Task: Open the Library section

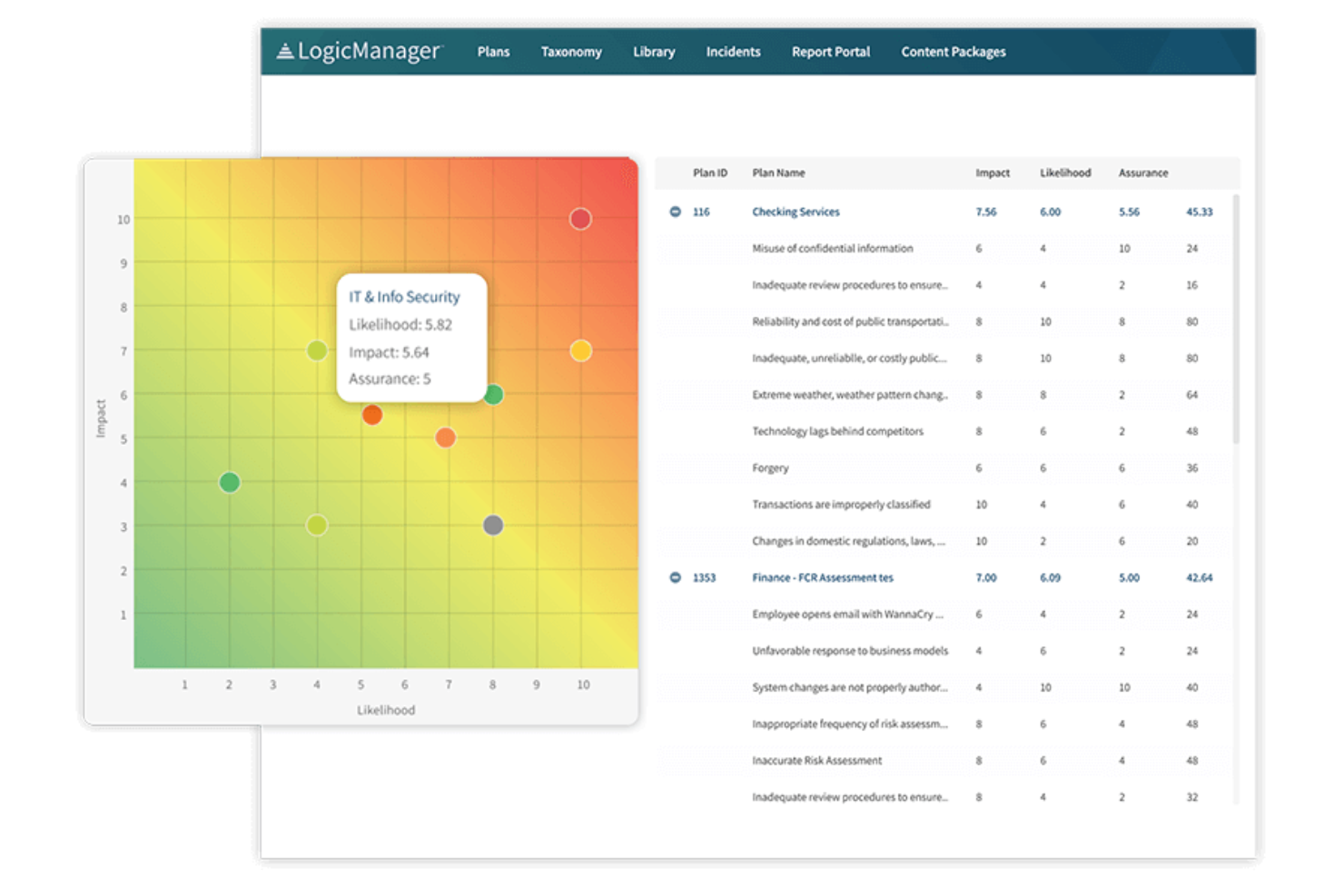Action: [x=653, y=52]
